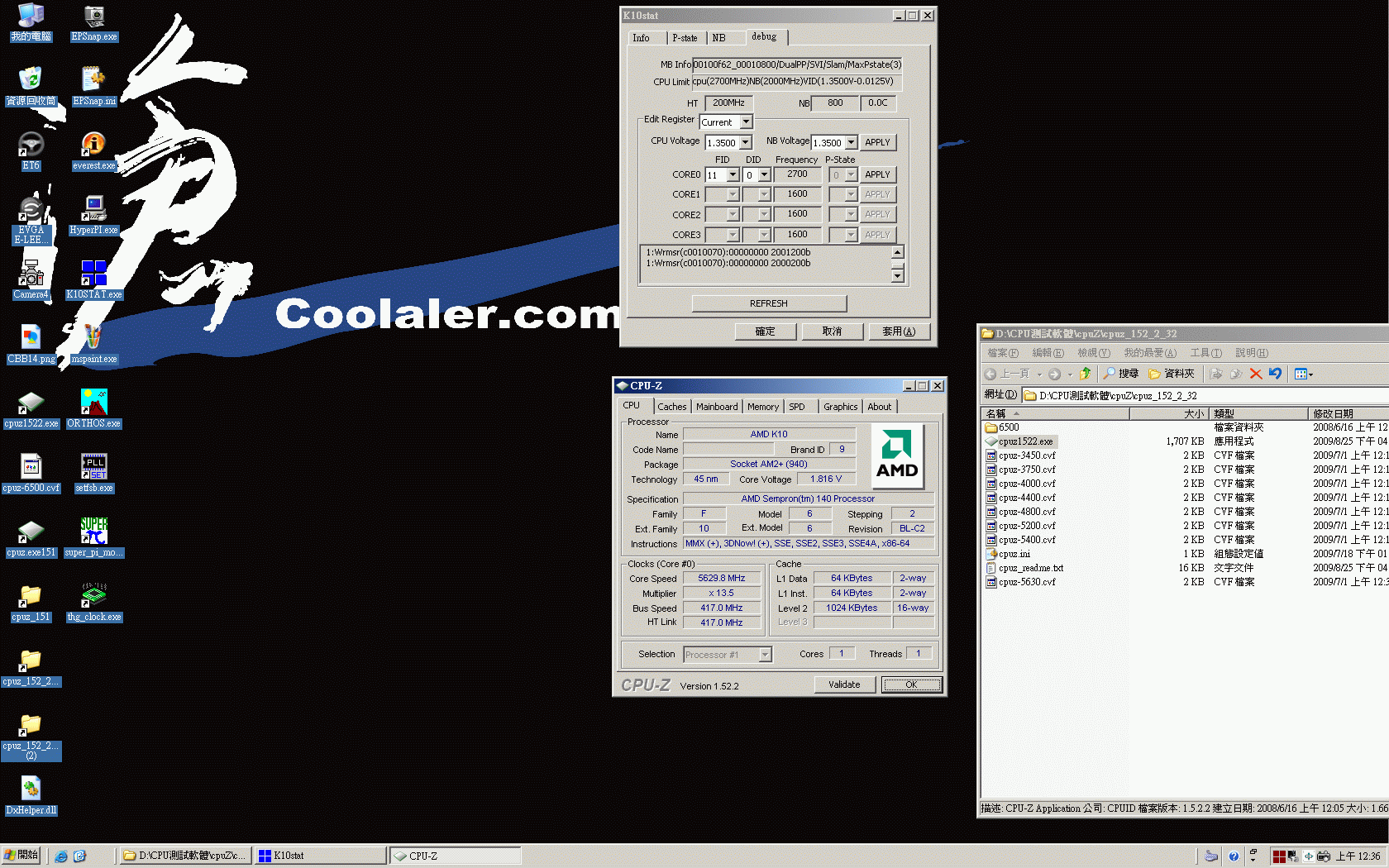
Task: Click the Explorer folders toolbar button
Action: (x=1172, y=374)
